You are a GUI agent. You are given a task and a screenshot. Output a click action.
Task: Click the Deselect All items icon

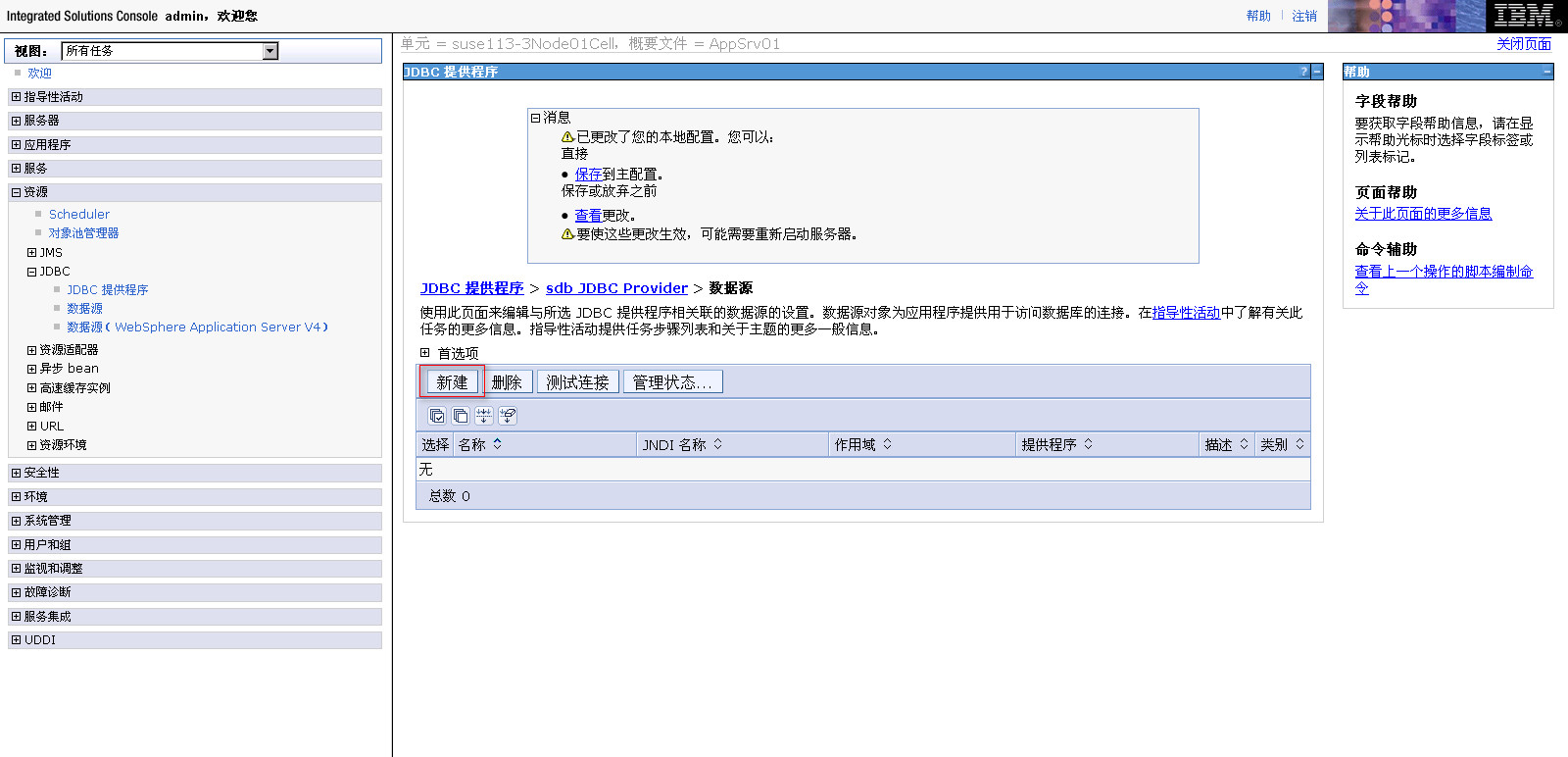click(x=461, y=416)
